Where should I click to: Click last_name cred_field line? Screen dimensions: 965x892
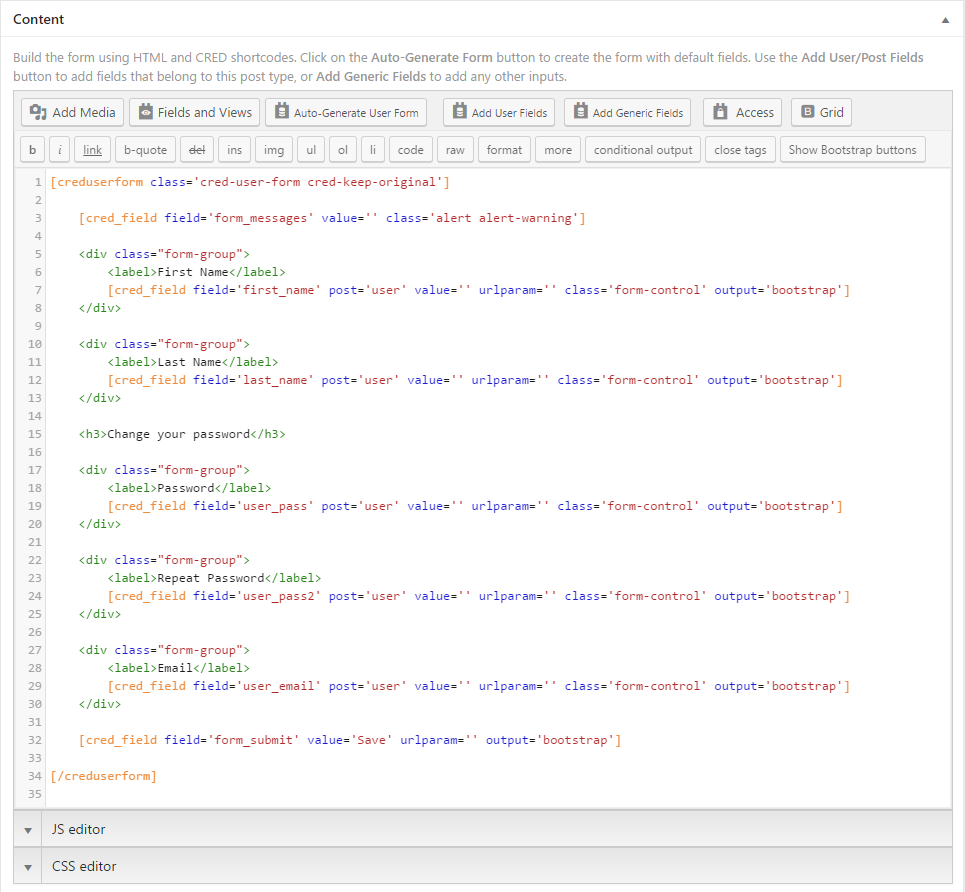(475, 380)
